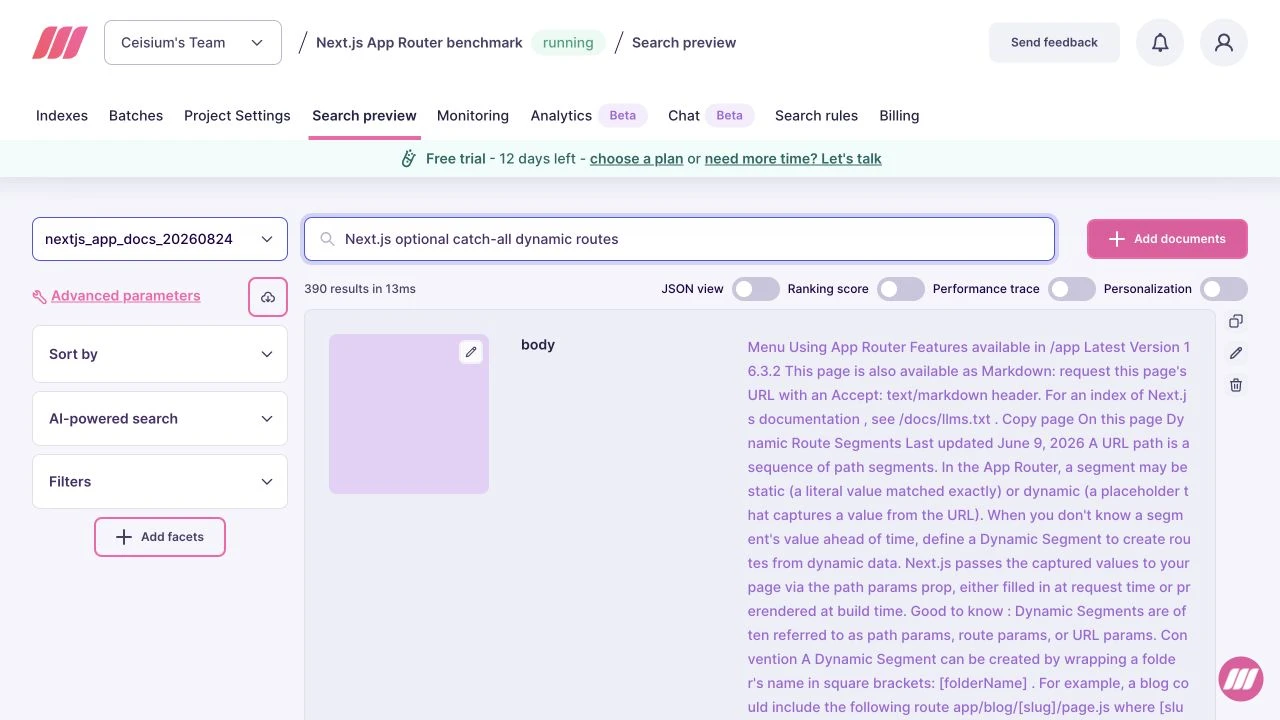Image resolution: width=1280 pixels, height=720 pixels.
Task: Follow the choose a plan link
Action: [637, 159]
